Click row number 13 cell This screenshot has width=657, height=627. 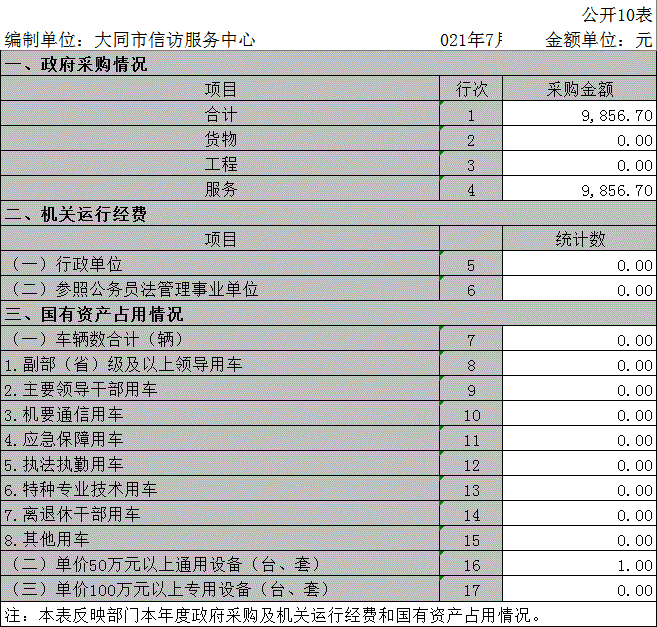[471, 490]
